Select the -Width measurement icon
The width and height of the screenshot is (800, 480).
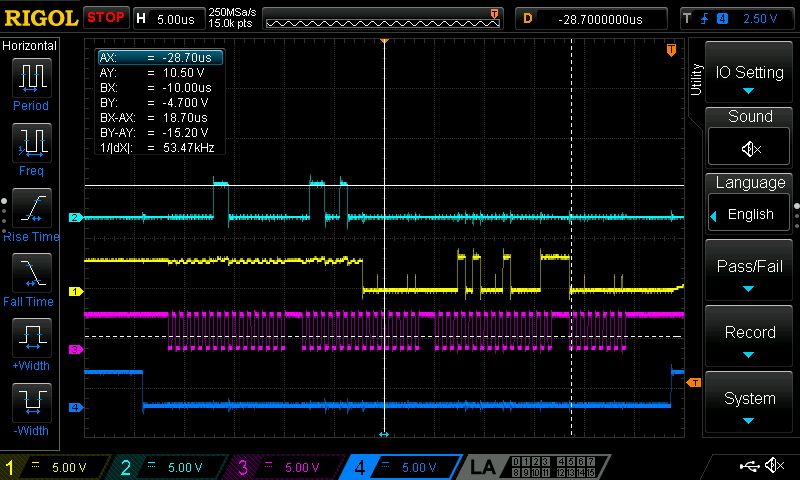(32, 402)
